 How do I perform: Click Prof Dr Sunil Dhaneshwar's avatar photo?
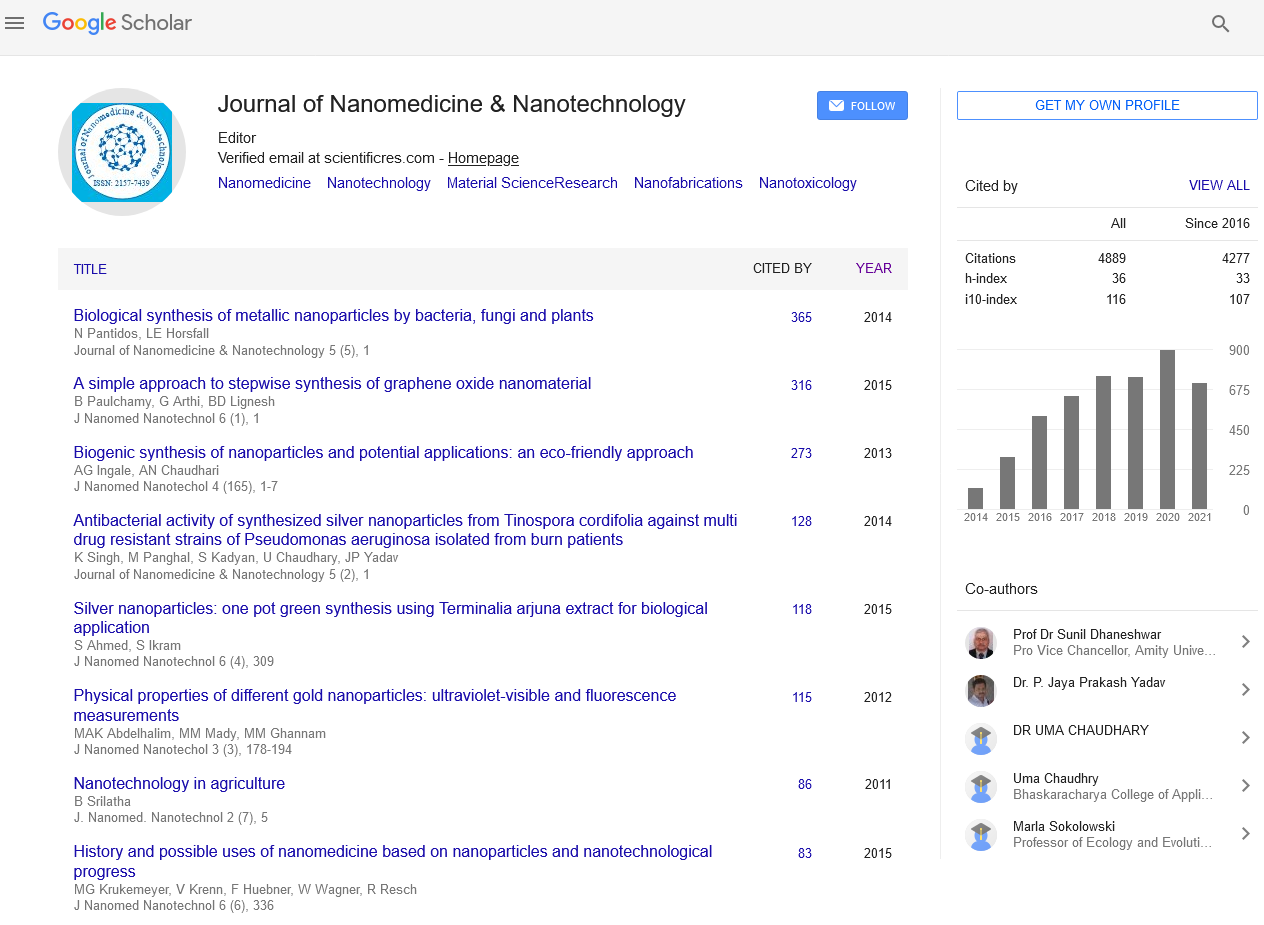pyautogui.click(x=981, y=642)
